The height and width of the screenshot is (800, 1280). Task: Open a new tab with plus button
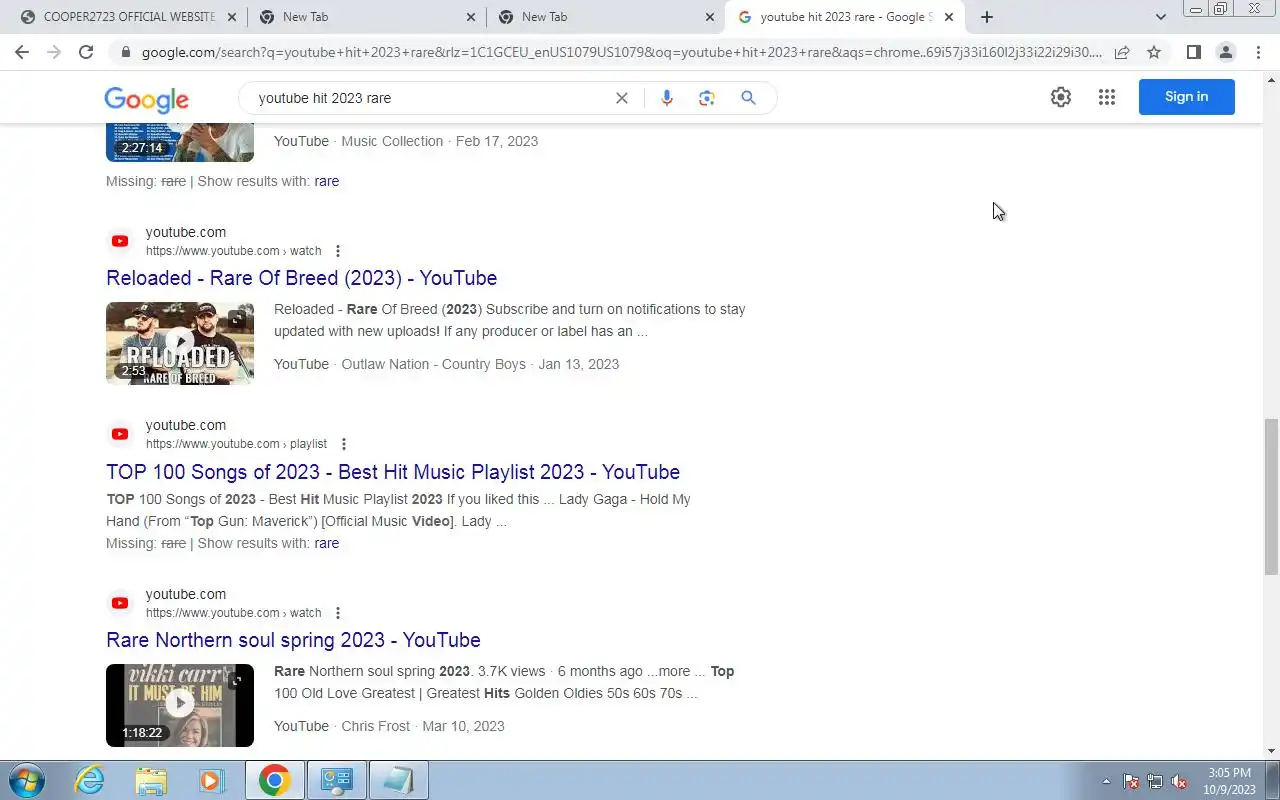987,17
